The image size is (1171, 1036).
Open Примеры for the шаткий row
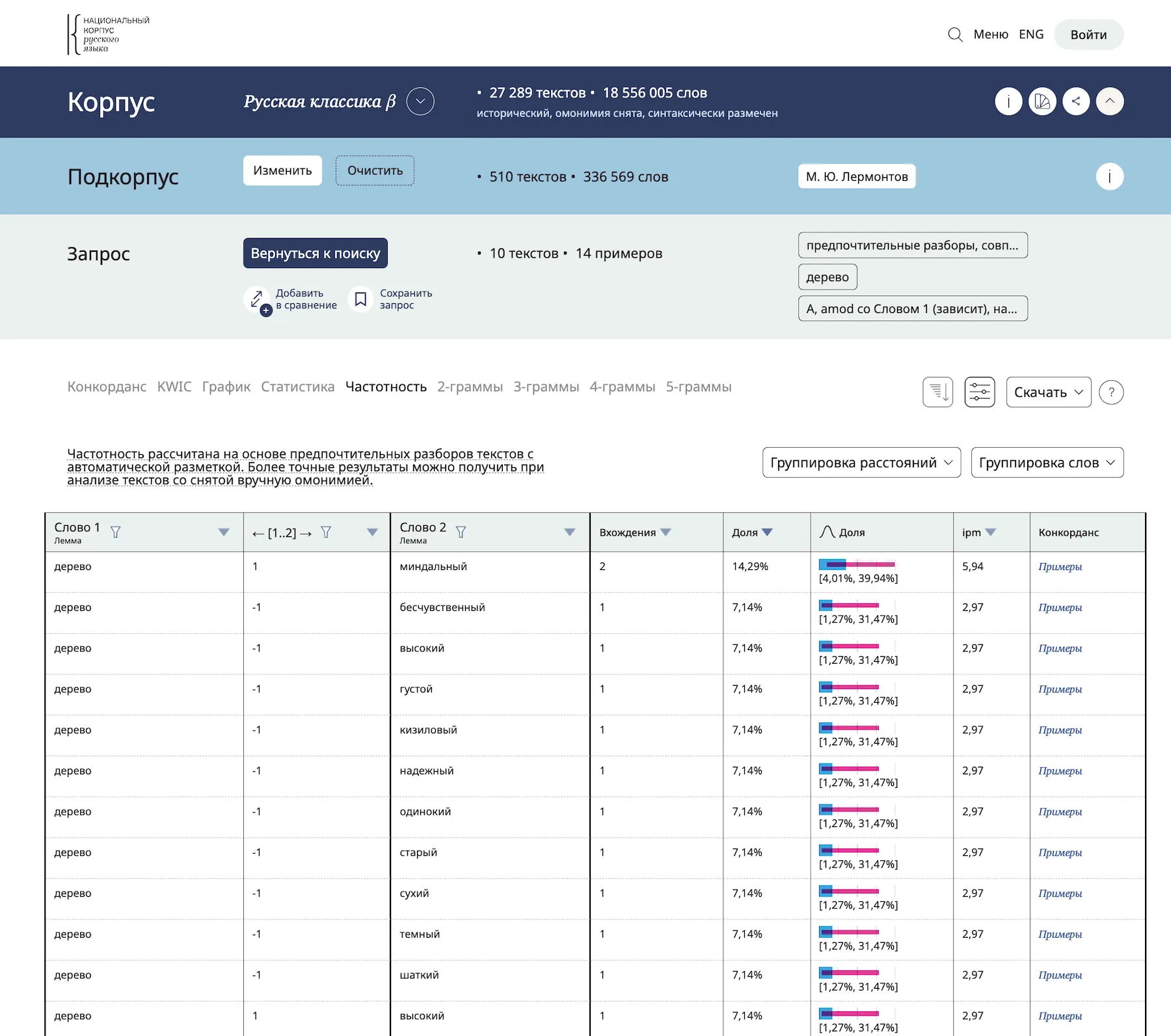pyautogui.click(x=1060, y=975)
